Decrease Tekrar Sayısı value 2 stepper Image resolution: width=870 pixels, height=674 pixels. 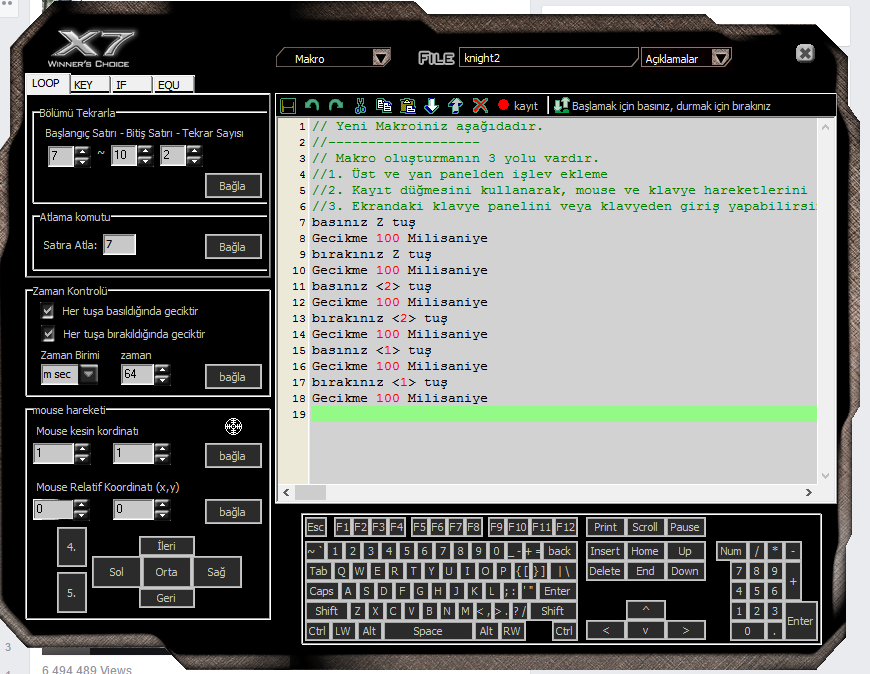194,161
